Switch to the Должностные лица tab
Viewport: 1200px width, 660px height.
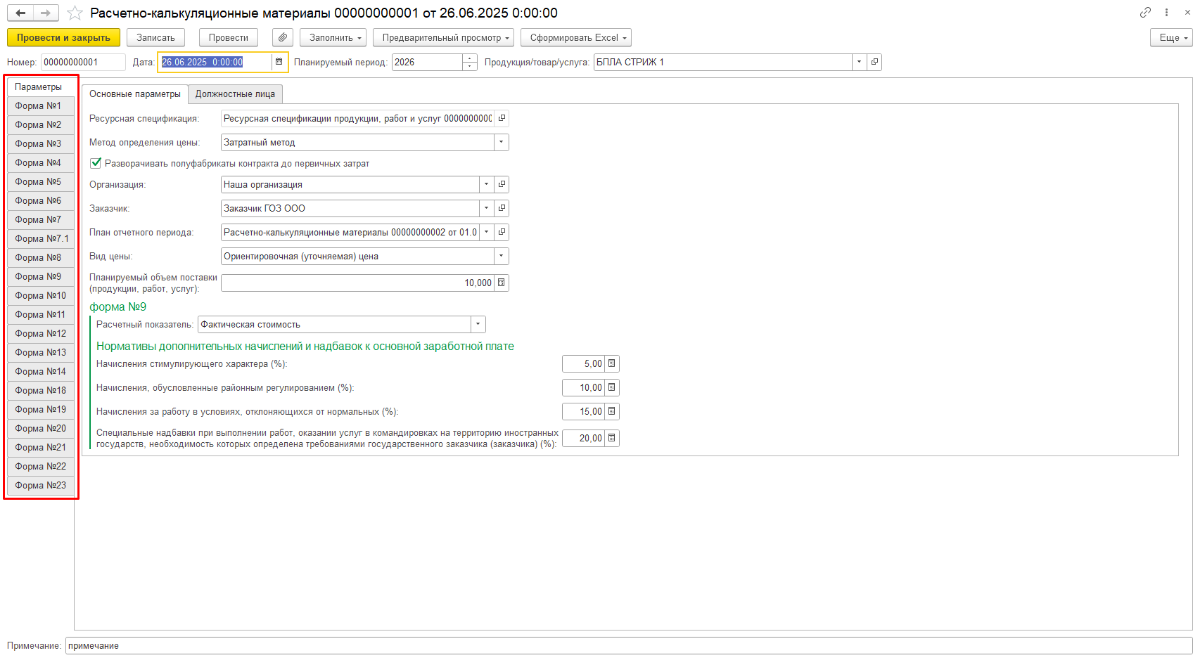click(235, 94)
